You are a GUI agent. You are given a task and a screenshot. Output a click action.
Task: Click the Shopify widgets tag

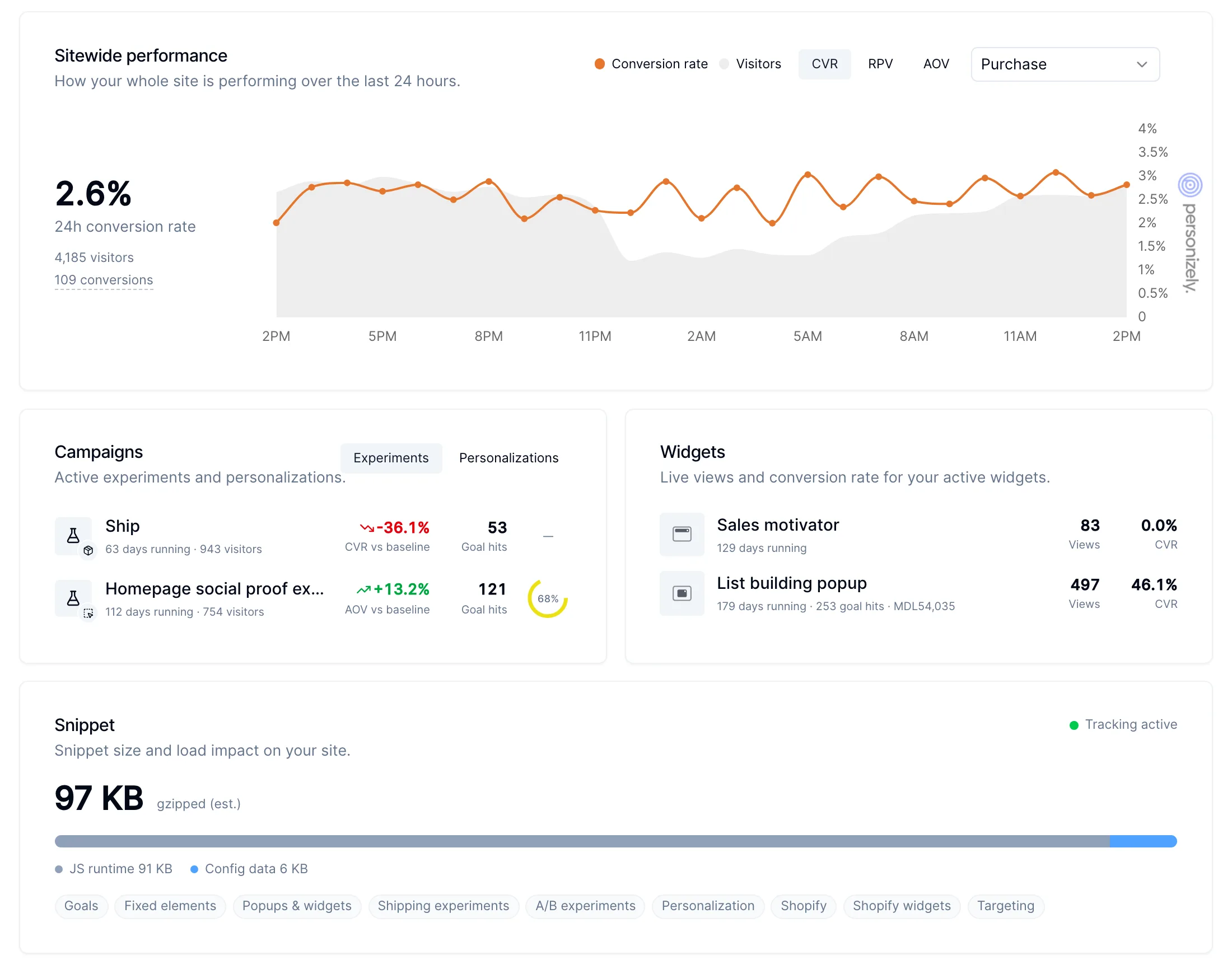(x=902, y=906)
